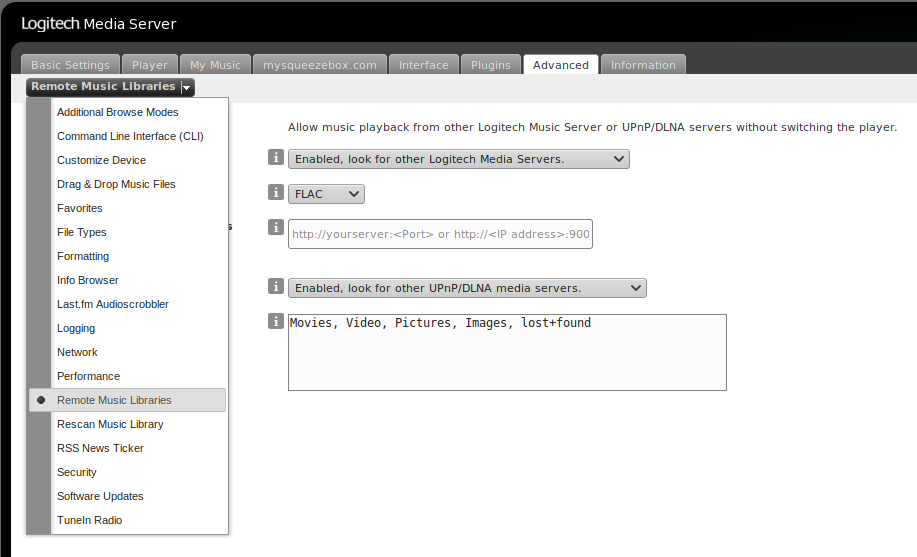Click the info icon beside the Logitech Media Servers dropdown
Screen dimensions: 917x557
click(x=275, y=157)
